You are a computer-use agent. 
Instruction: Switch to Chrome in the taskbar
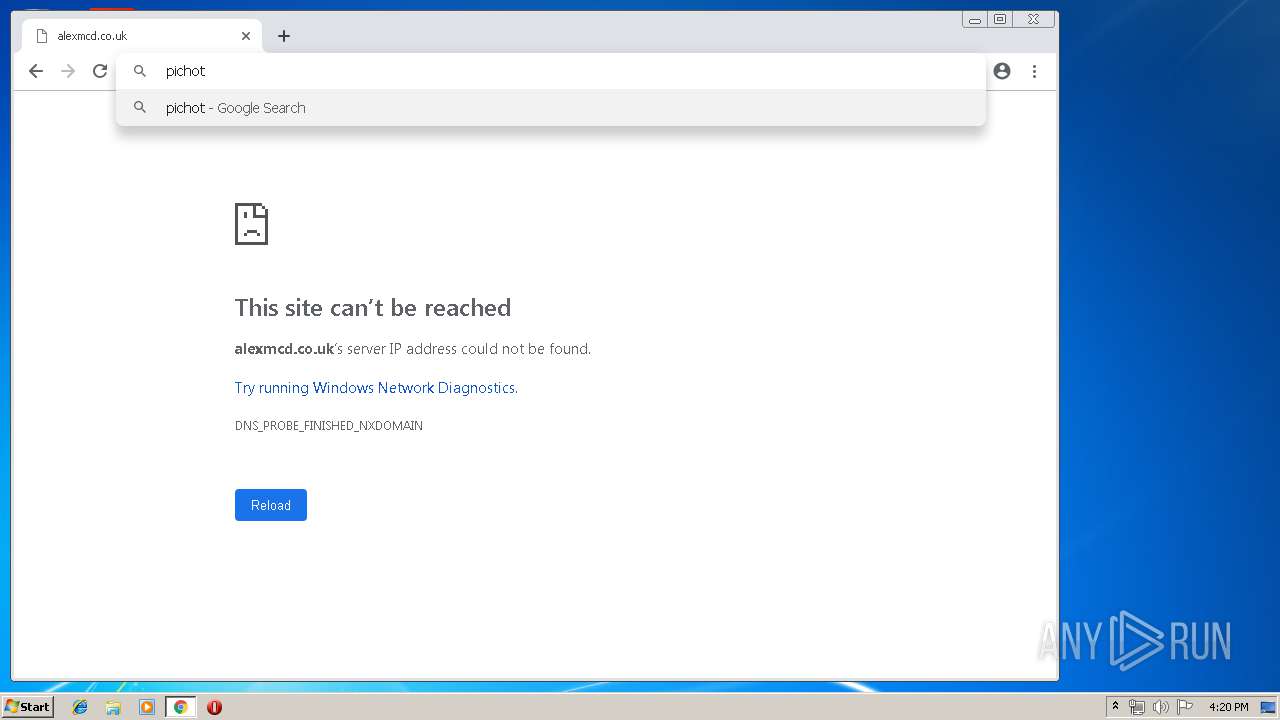pos(180,707)
